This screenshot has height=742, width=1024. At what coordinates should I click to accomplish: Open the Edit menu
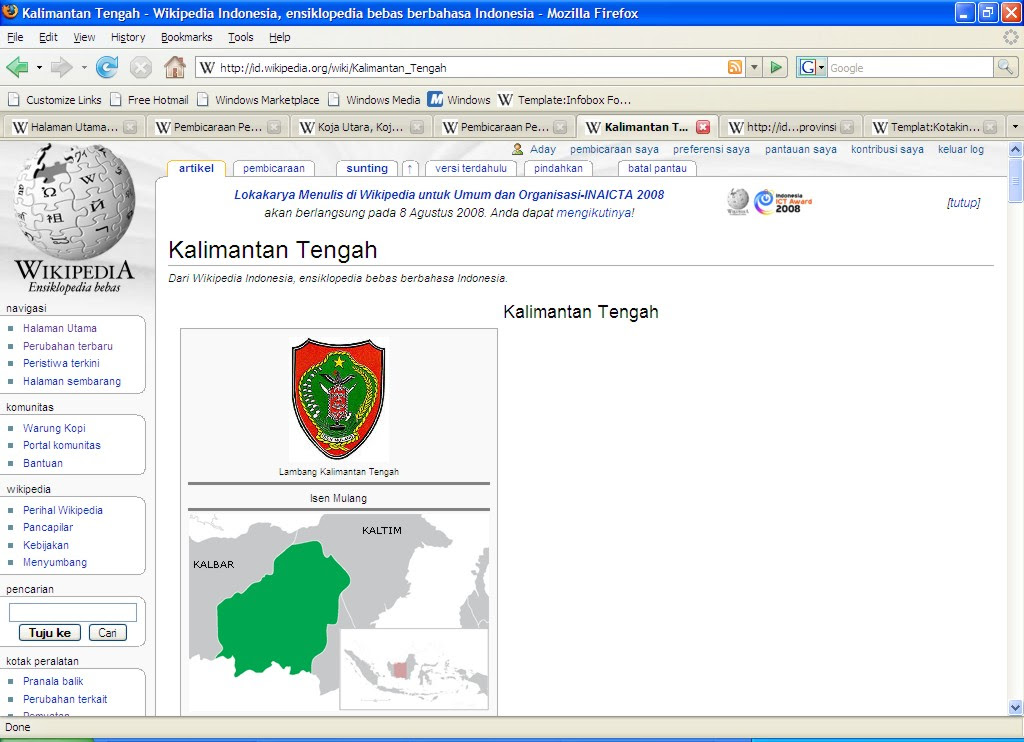(x=48, y=37)
